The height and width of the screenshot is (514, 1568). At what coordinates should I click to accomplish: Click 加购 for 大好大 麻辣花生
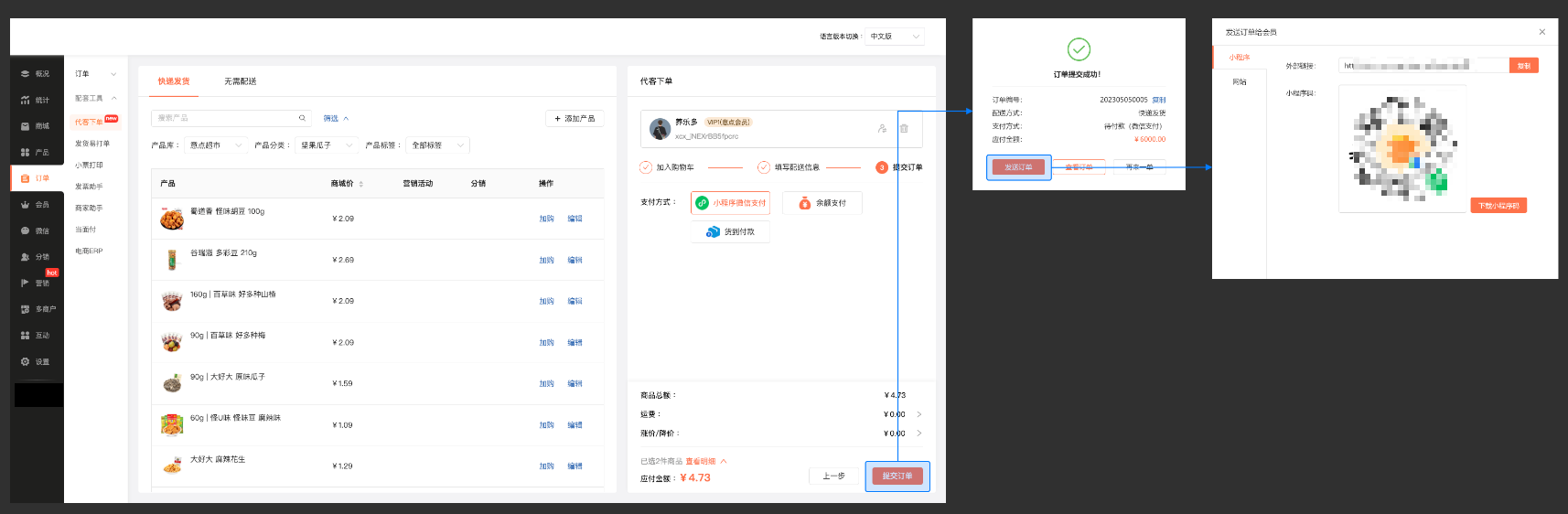pyautogui.click(x=547, y=466)
